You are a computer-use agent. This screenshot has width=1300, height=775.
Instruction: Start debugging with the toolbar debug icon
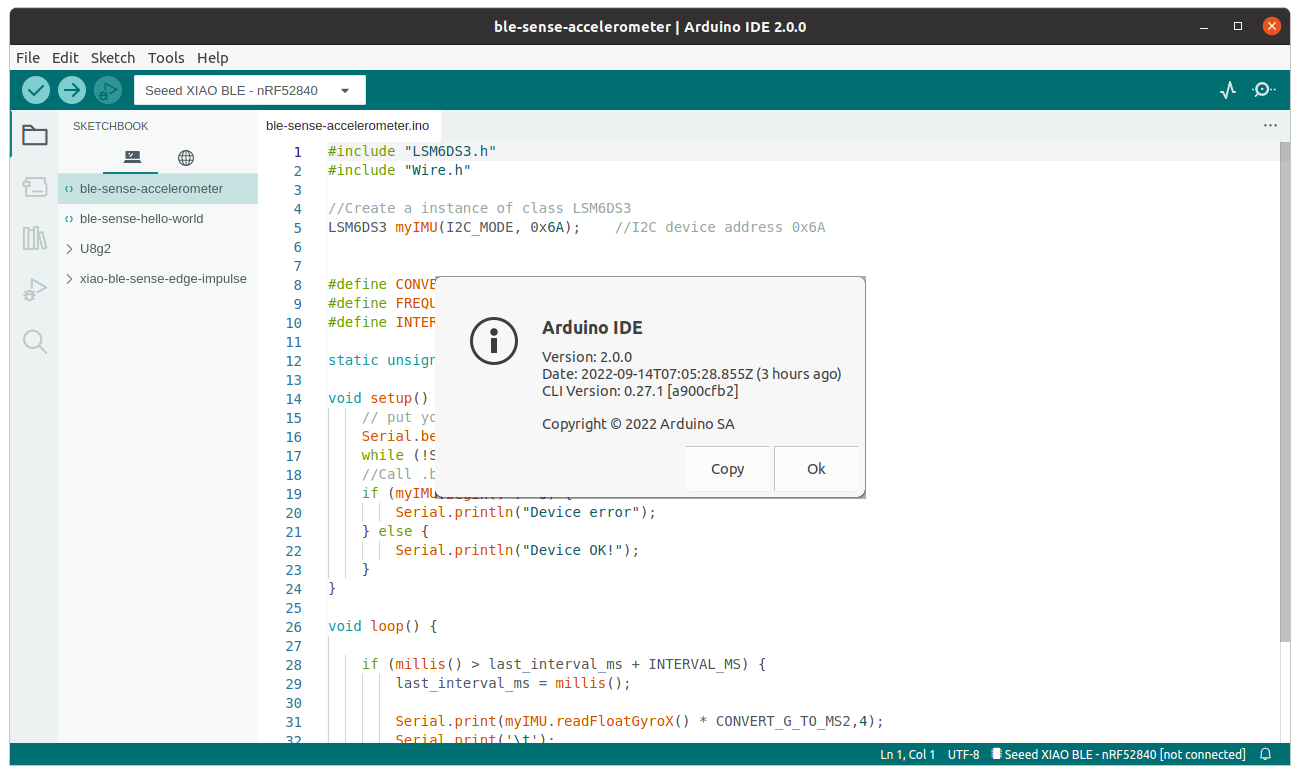point(107,90)
